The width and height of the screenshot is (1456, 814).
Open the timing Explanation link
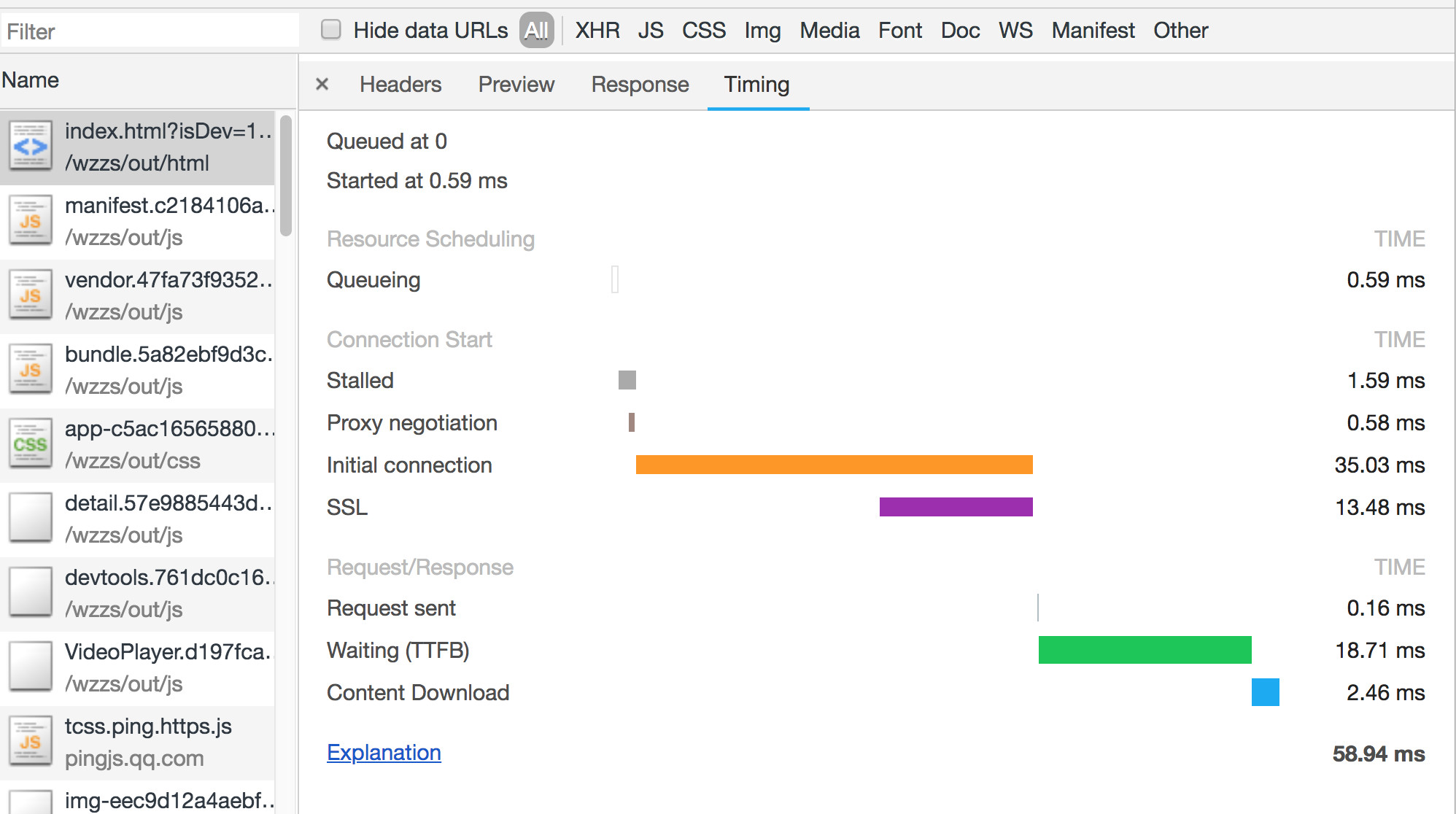[x=384, y=753]
